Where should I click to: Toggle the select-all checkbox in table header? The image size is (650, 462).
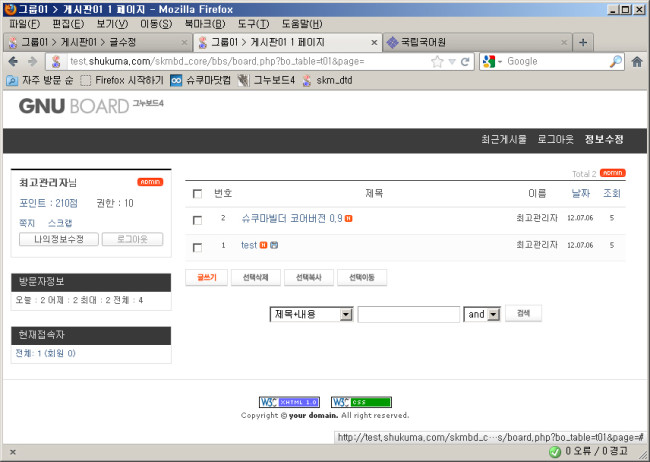[197, 194]
